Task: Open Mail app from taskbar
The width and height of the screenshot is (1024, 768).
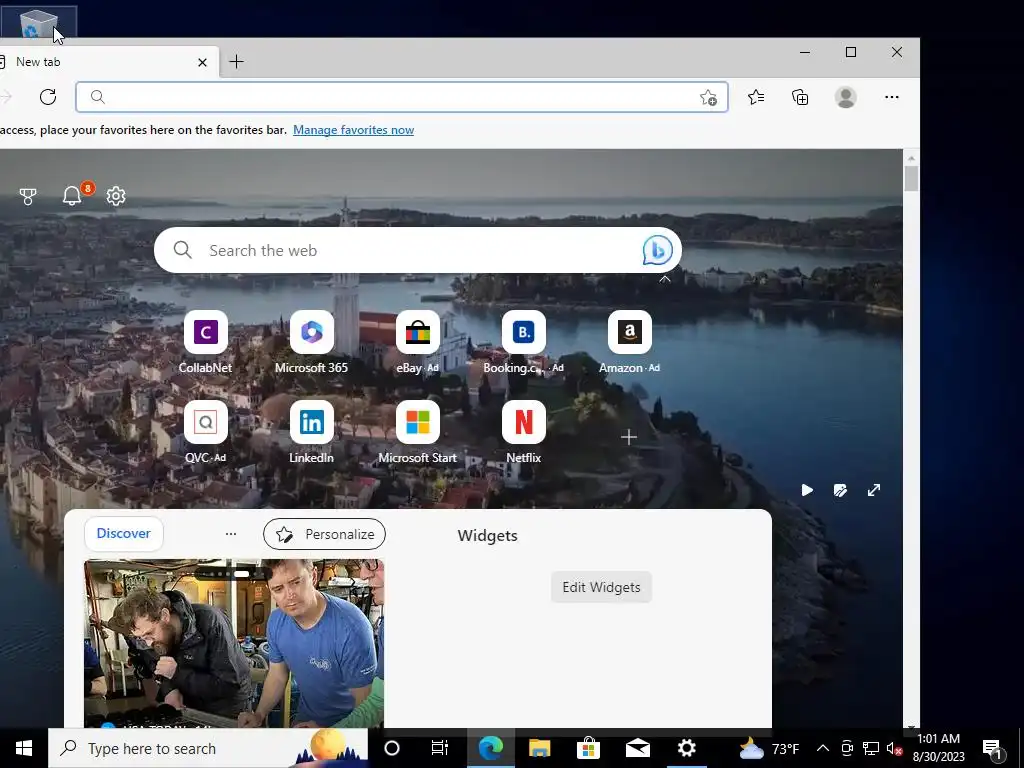Action: (x=637, y=748)
